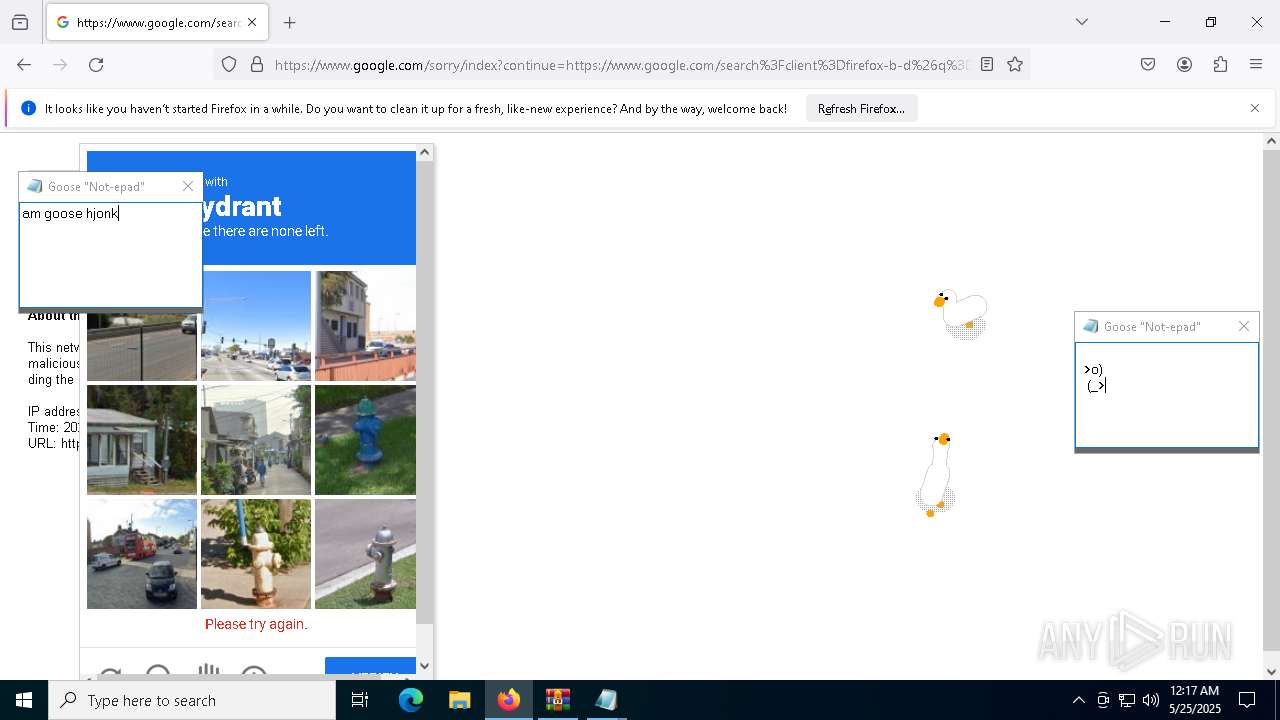Click the taskbar search box
The width and height of the screenshot is (1280, 720).
tap(192, 700)
